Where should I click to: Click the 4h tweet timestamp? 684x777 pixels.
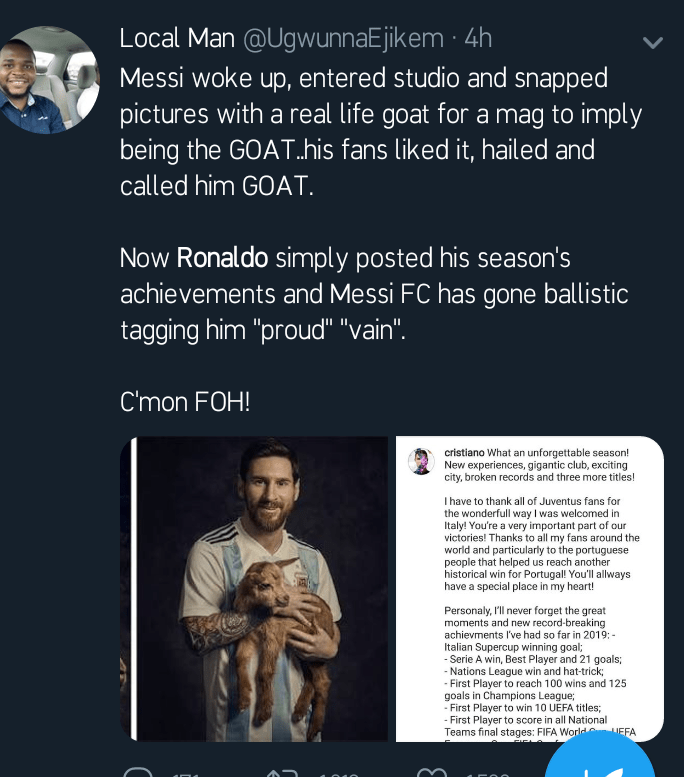click(478, 39)
